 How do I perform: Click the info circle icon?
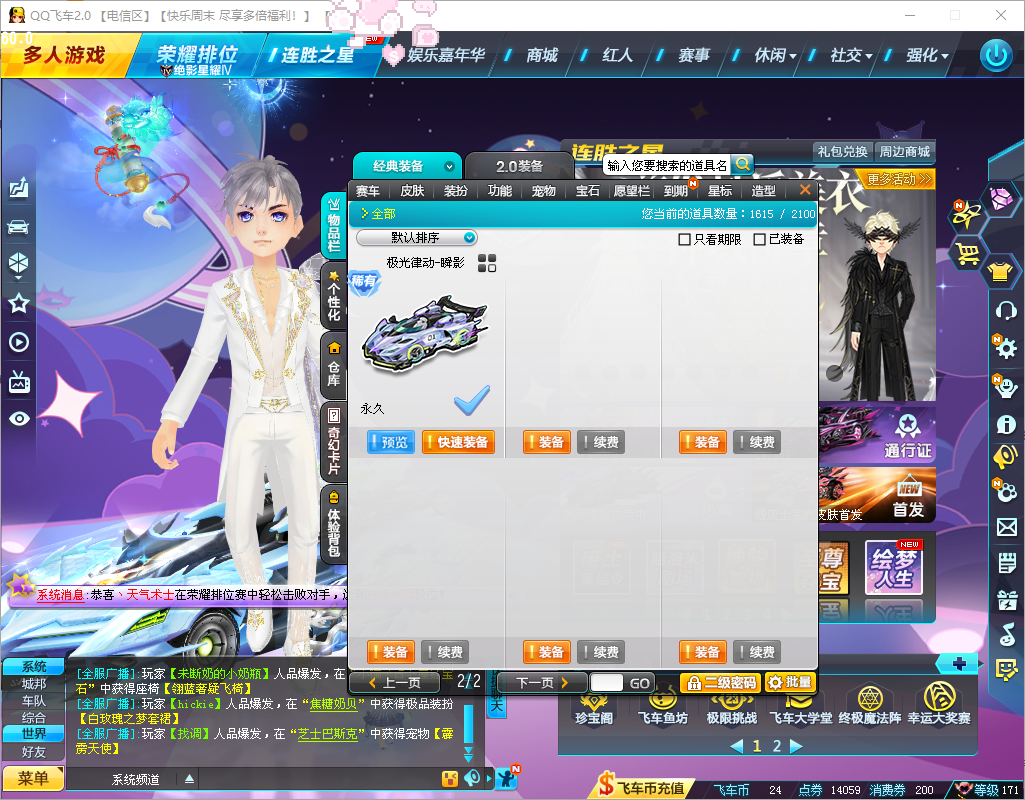click(x=1006, y=425)
